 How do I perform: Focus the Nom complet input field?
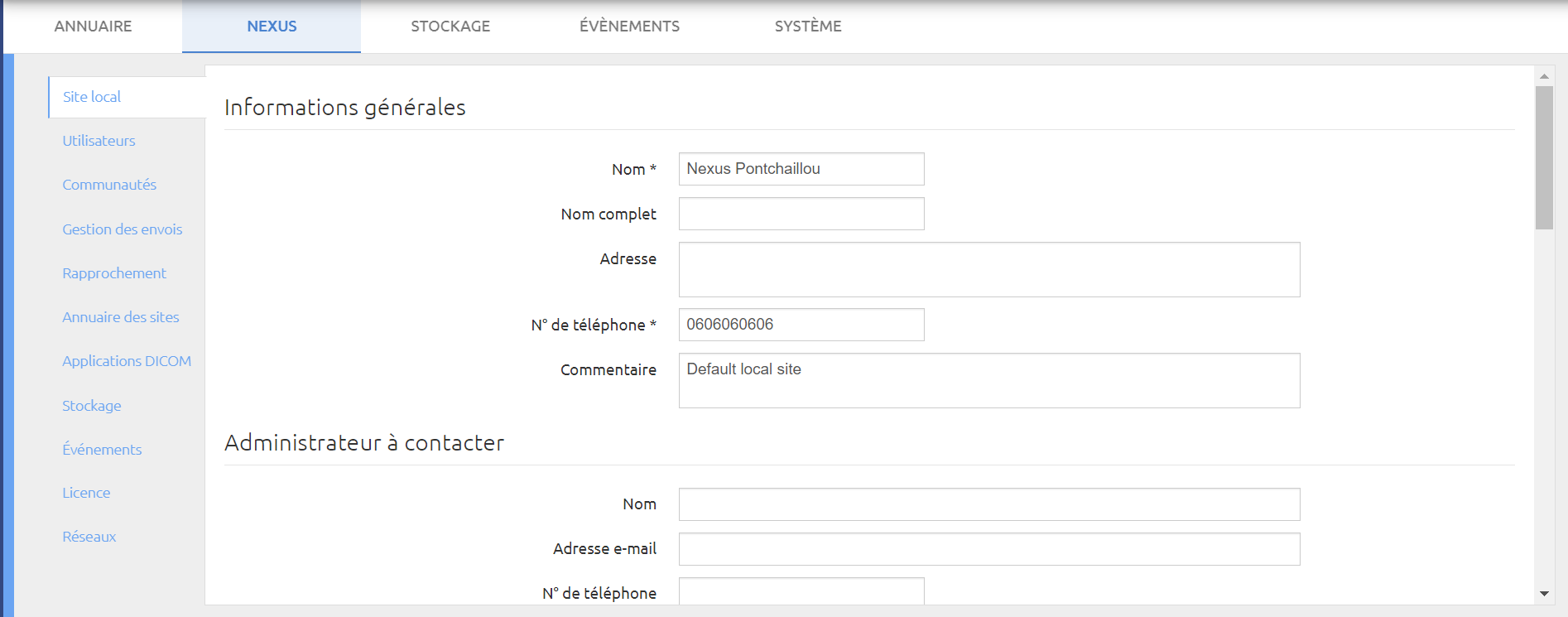801,214
